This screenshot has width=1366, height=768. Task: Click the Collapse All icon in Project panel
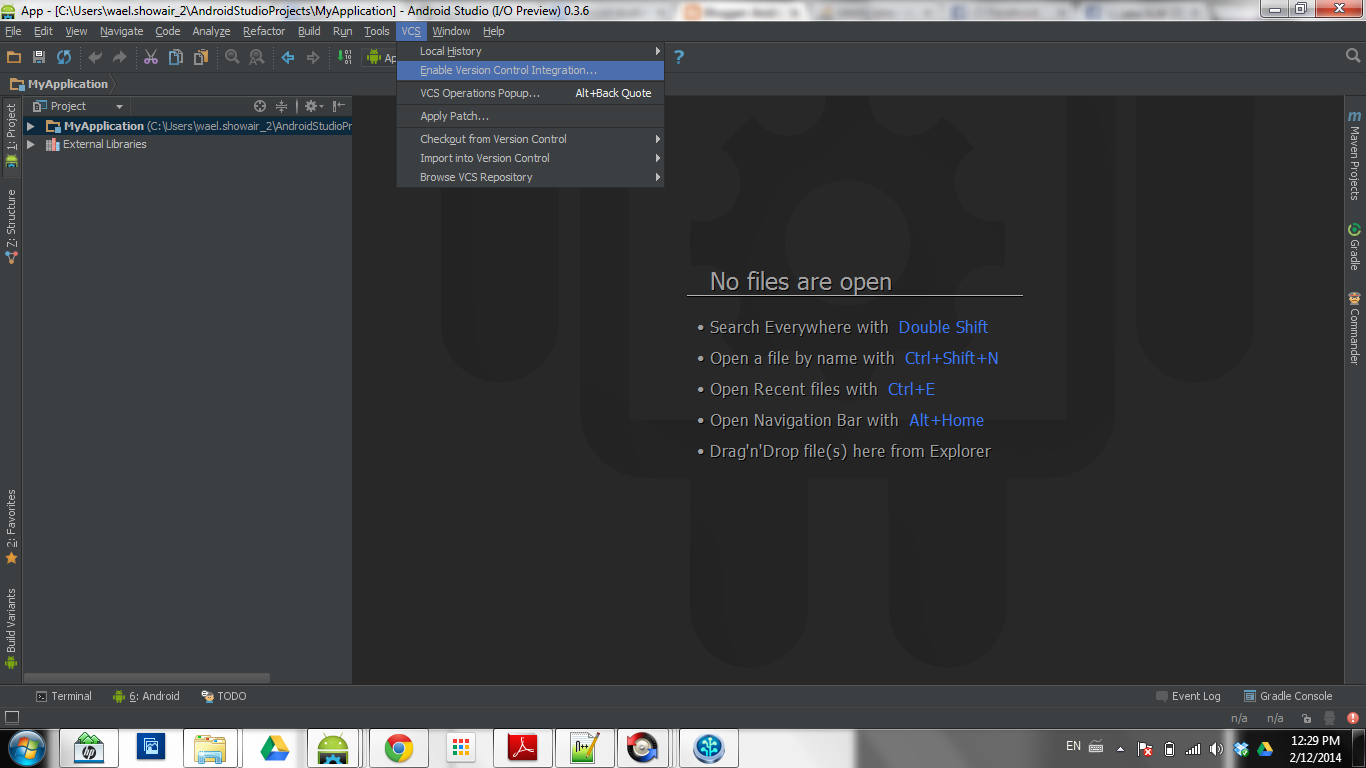click(282, 106)
